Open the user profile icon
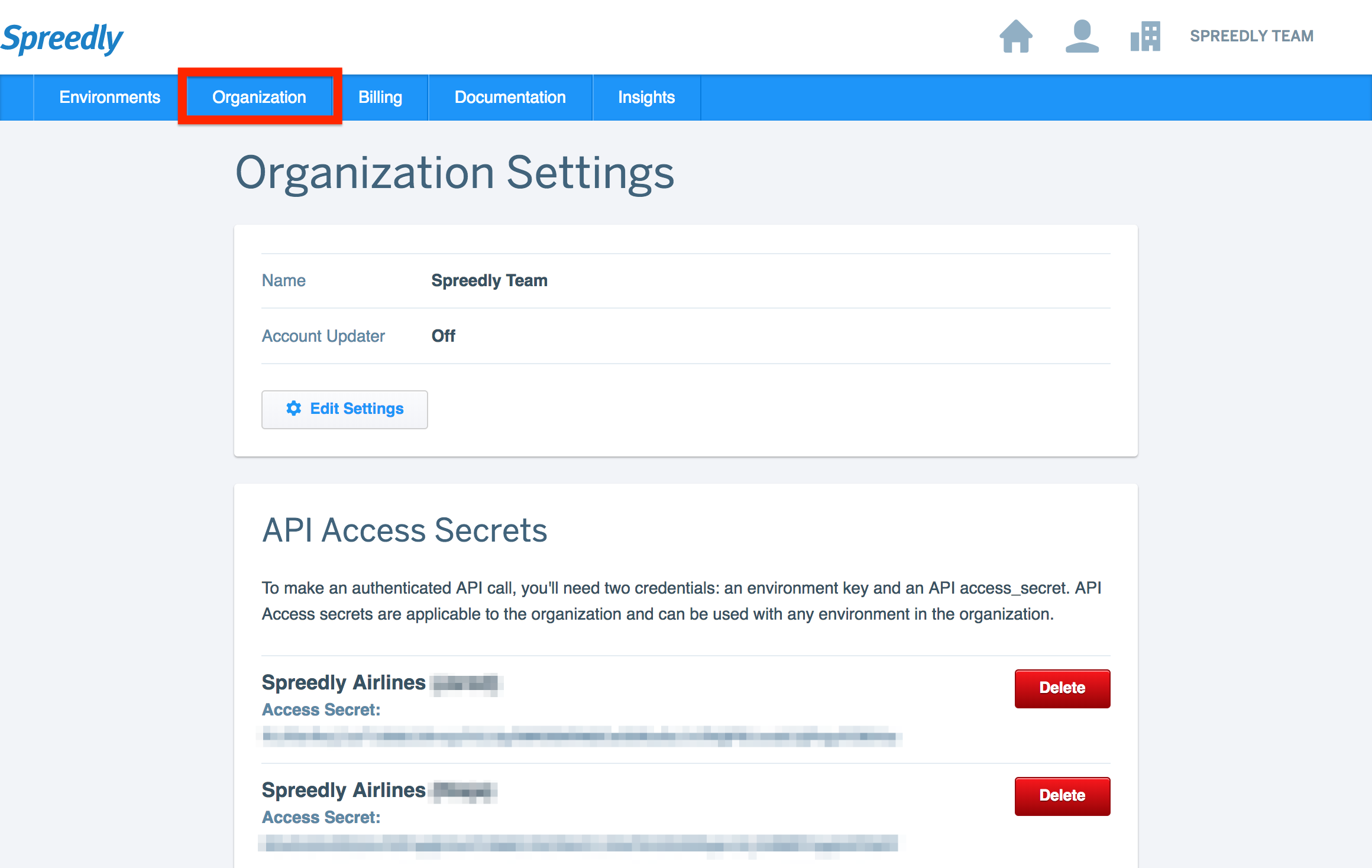Viewport: 1372px width, 868px height. 1082,36
